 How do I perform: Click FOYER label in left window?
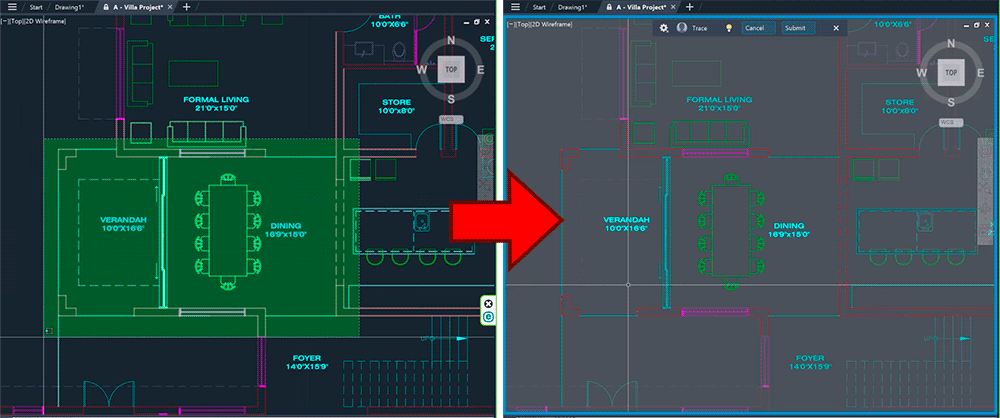(x=307, y=362)
